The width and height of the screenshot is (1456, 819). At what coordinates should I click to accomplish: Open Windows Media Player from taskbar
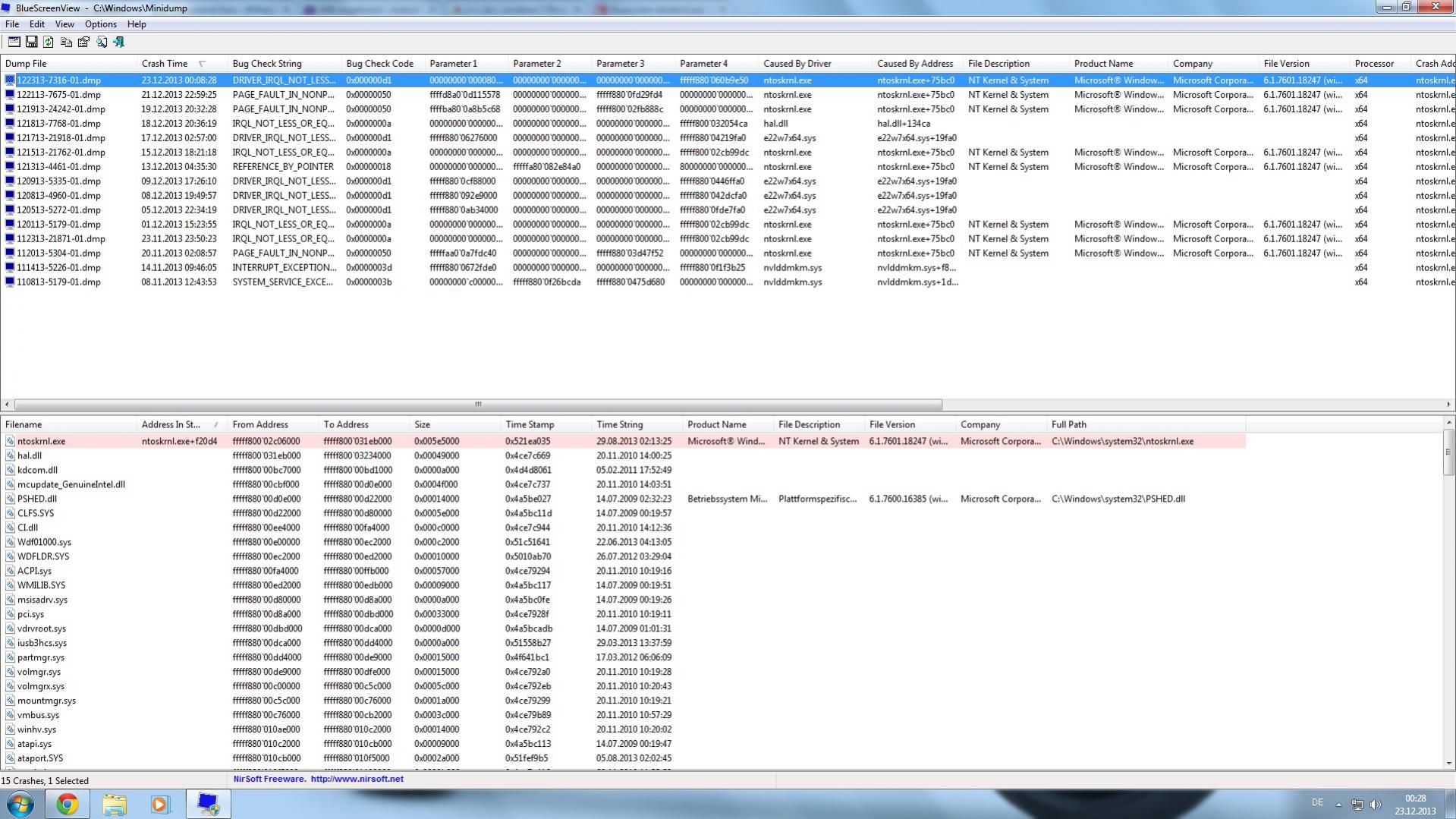161,805
